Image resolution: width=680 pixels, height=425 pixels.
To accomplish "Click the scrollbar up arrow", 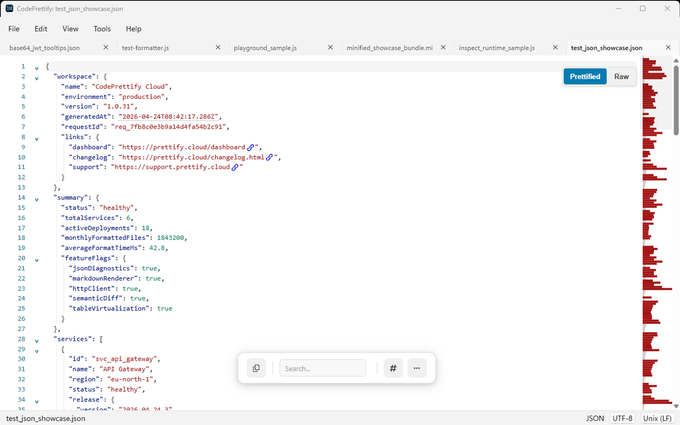I will click(676, 60).
